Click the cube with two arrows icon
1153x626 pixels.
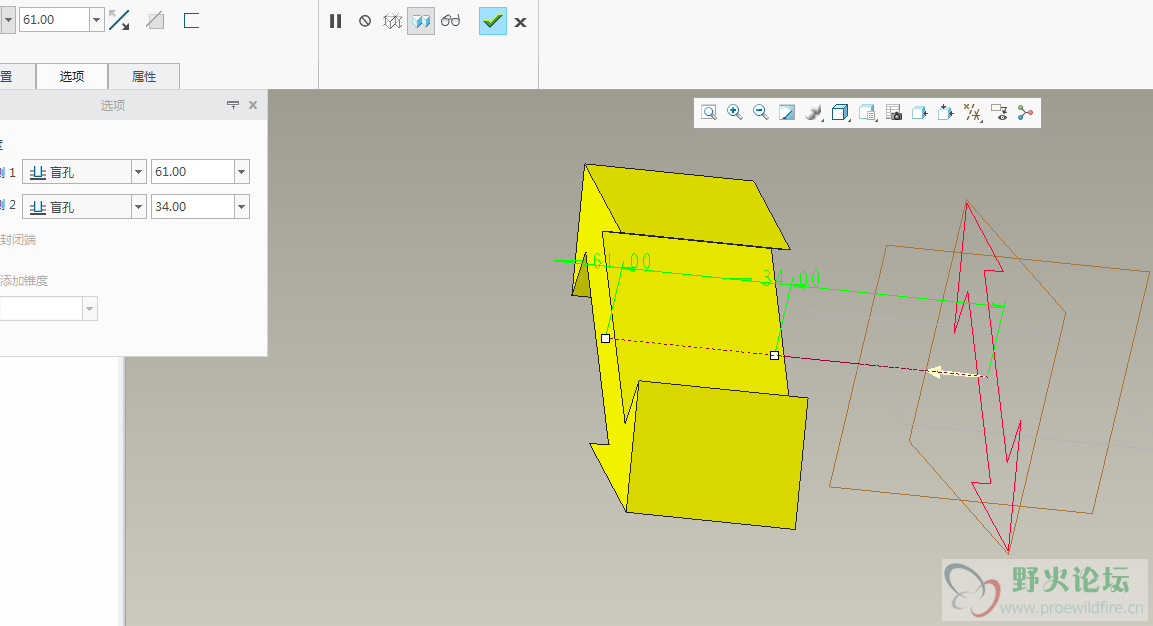(x=946, y=113)
